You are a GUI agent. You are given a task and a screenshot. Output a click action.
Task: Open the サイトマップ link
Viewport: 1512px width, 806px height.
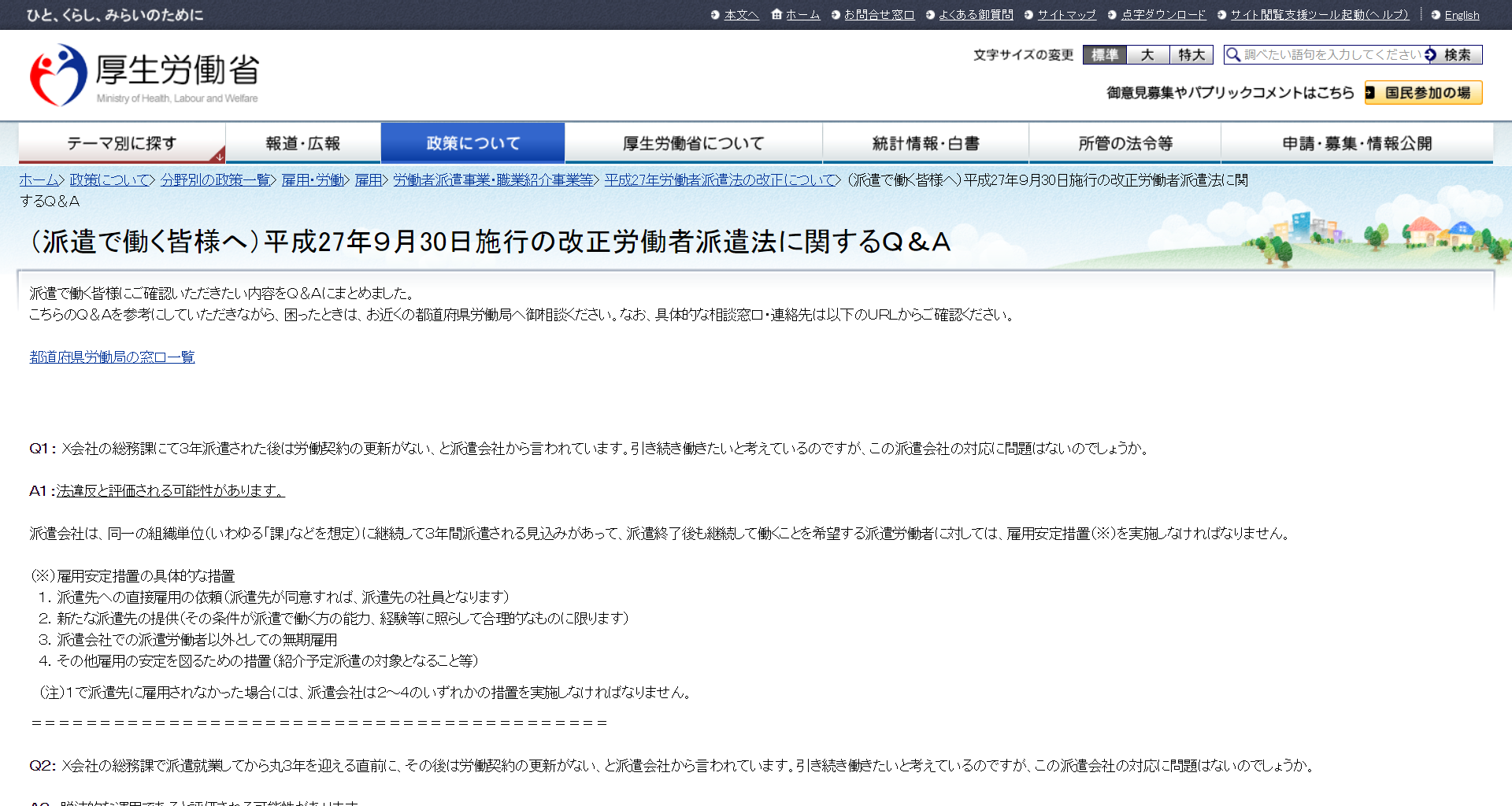click(x=1066, y=15)
